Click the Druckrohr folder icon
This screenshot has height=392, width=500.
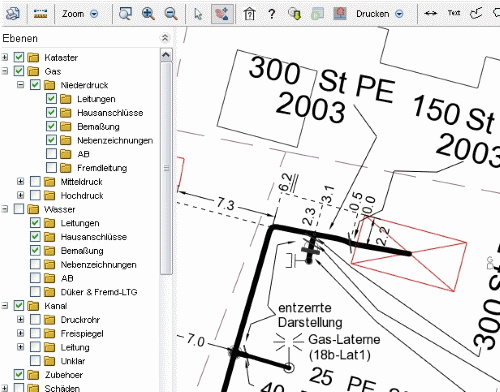click(49, 320)
